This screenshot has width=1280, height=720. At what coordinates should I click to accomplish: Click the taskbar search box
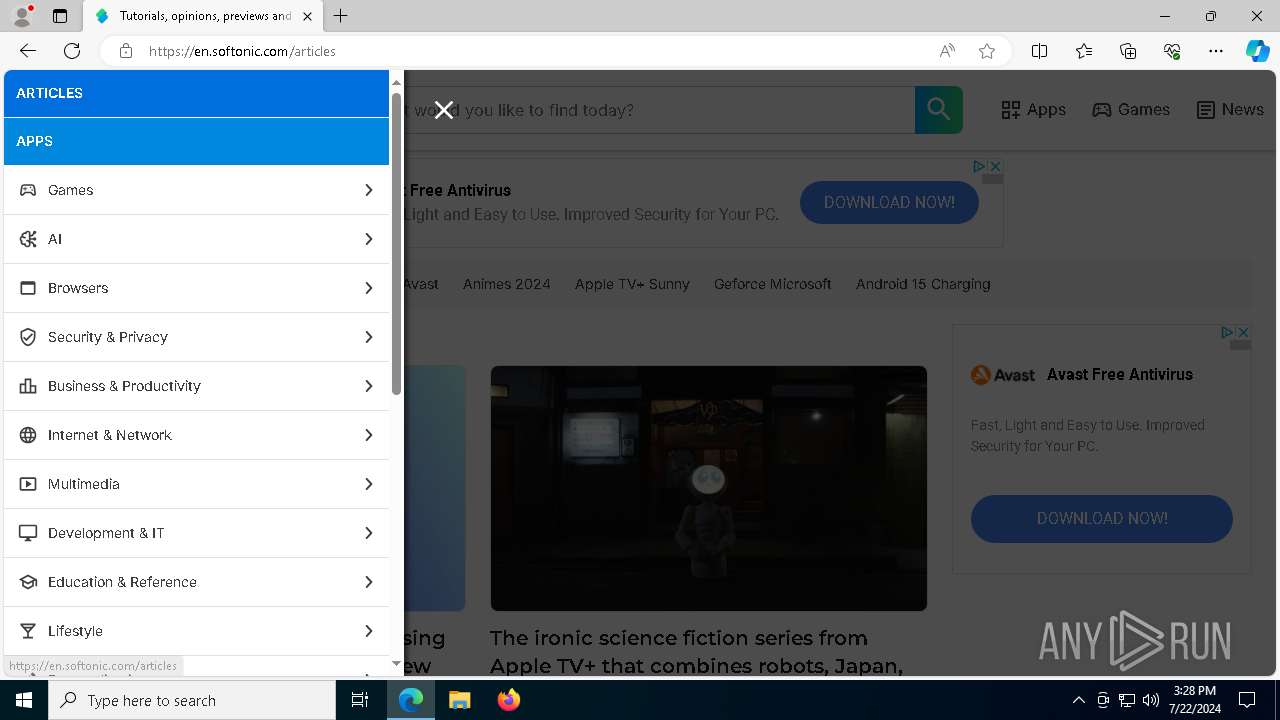(192, 700)
